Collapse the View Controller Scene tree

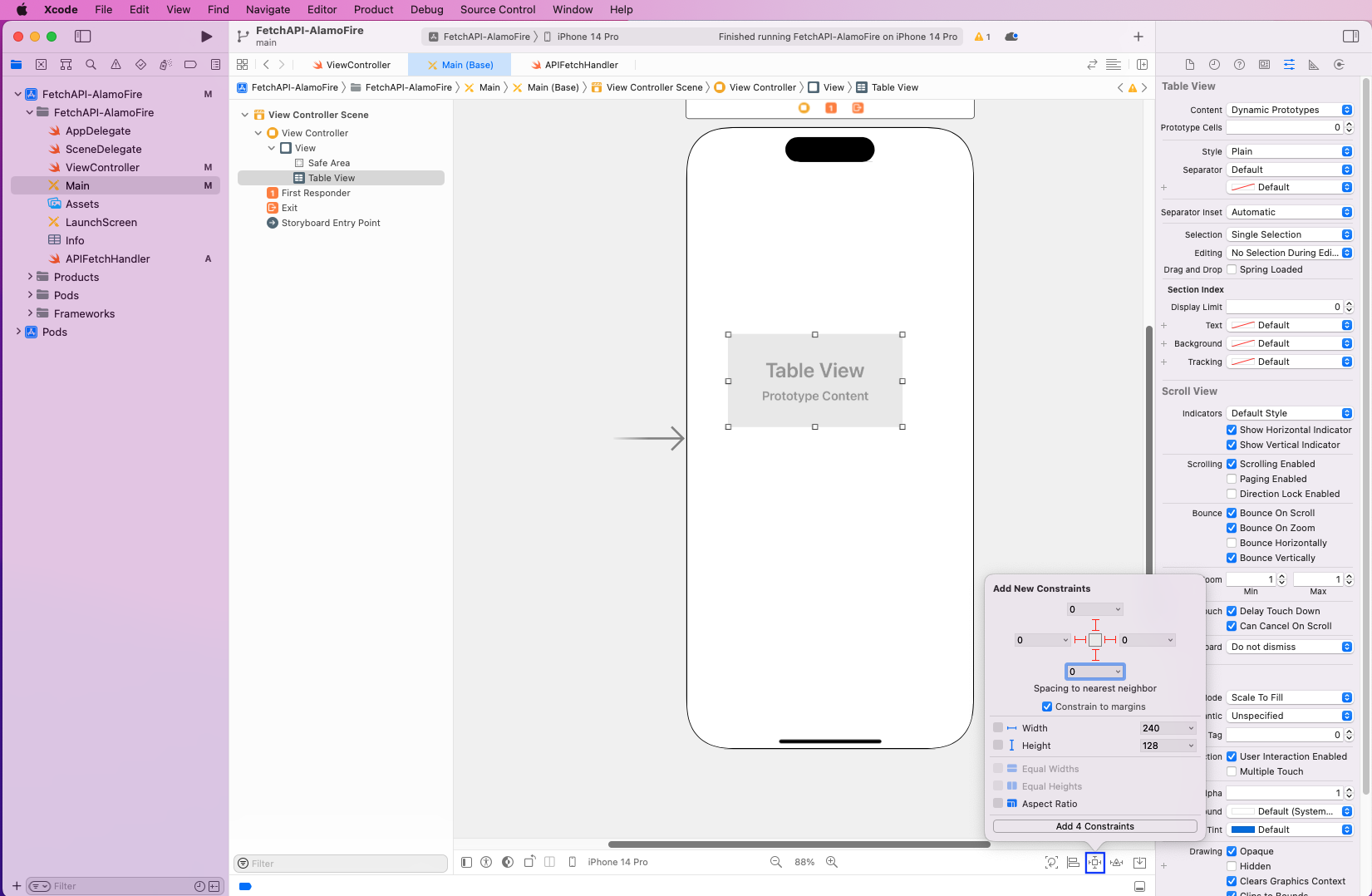244,114
